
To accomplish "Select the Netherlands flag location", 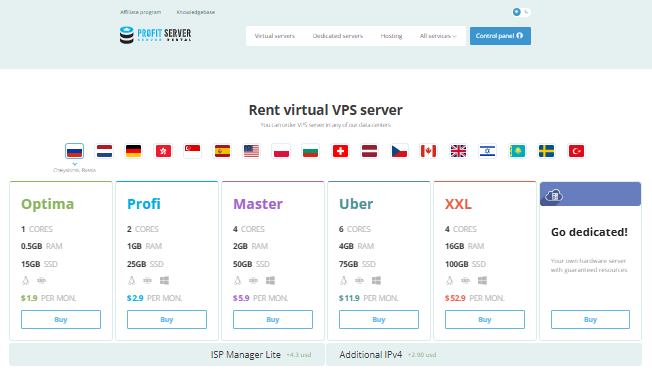I will [x=104, y=151].
